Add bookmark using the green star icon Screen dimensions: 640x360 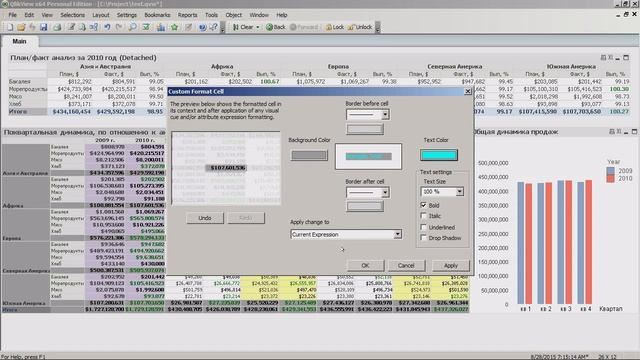(174, 27)
